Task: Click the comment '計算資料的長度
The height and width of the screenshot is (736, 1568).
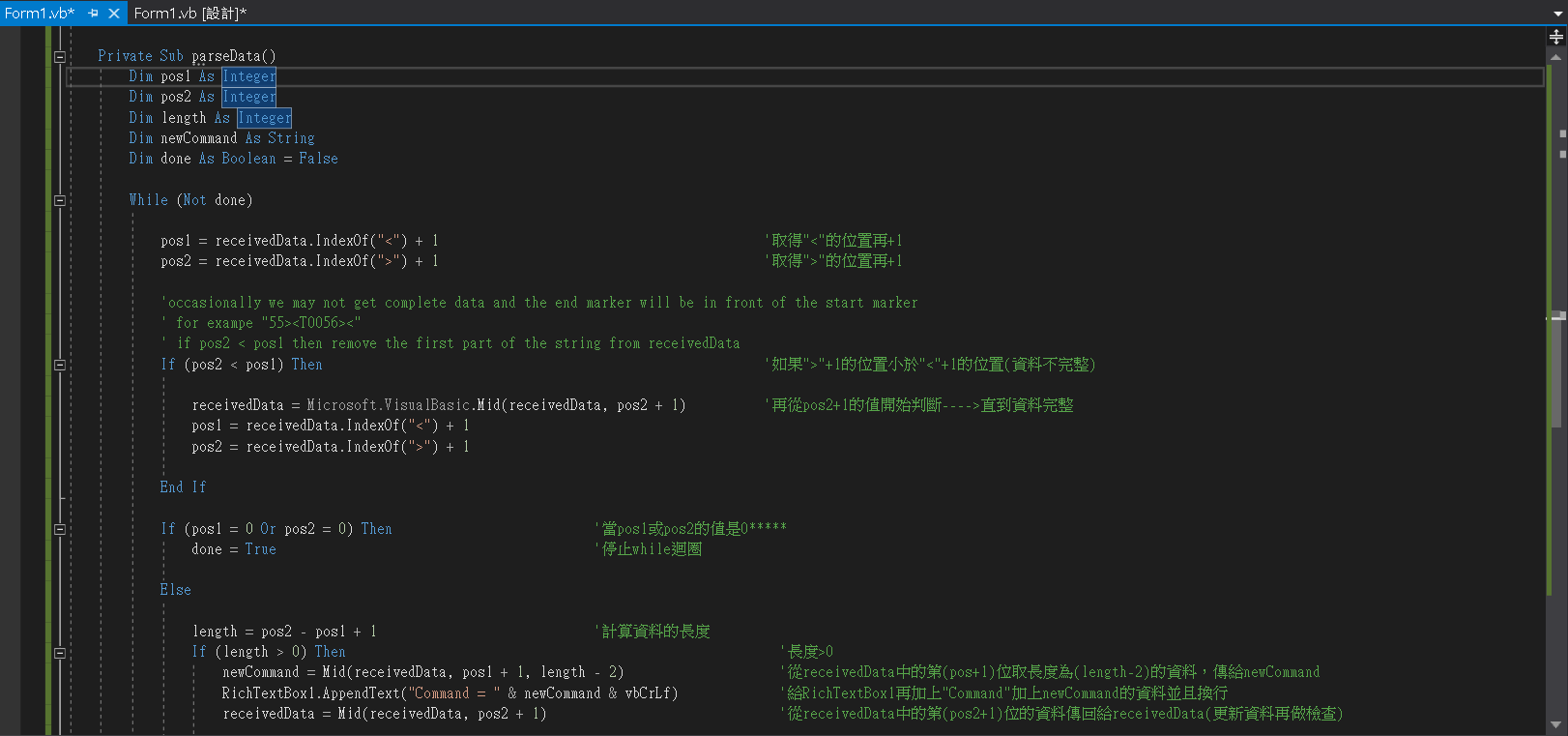Action: tap(653, 632)
